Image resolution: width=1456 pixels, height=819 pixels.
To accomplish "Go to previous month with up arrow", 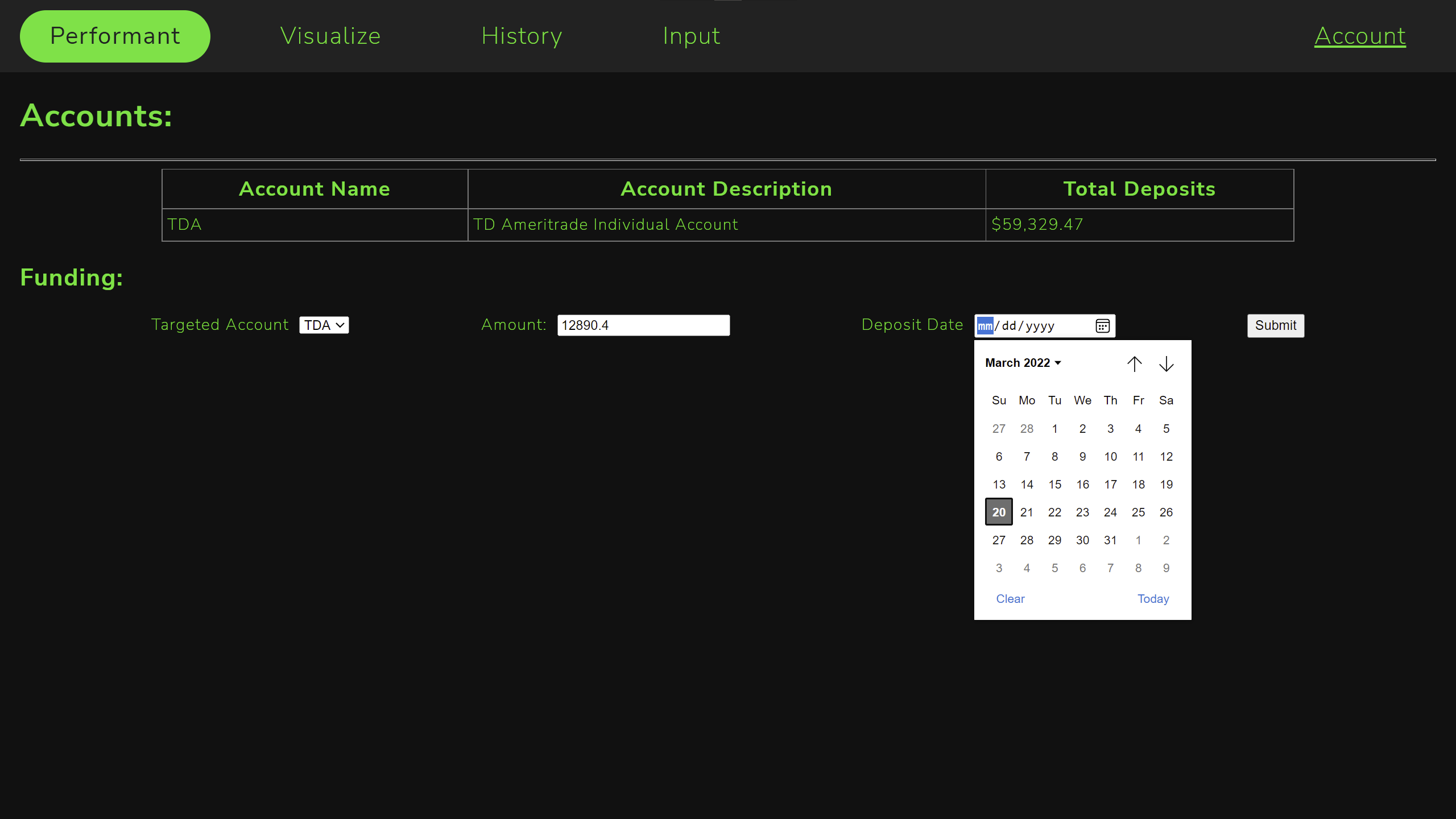I will 1134,364.
